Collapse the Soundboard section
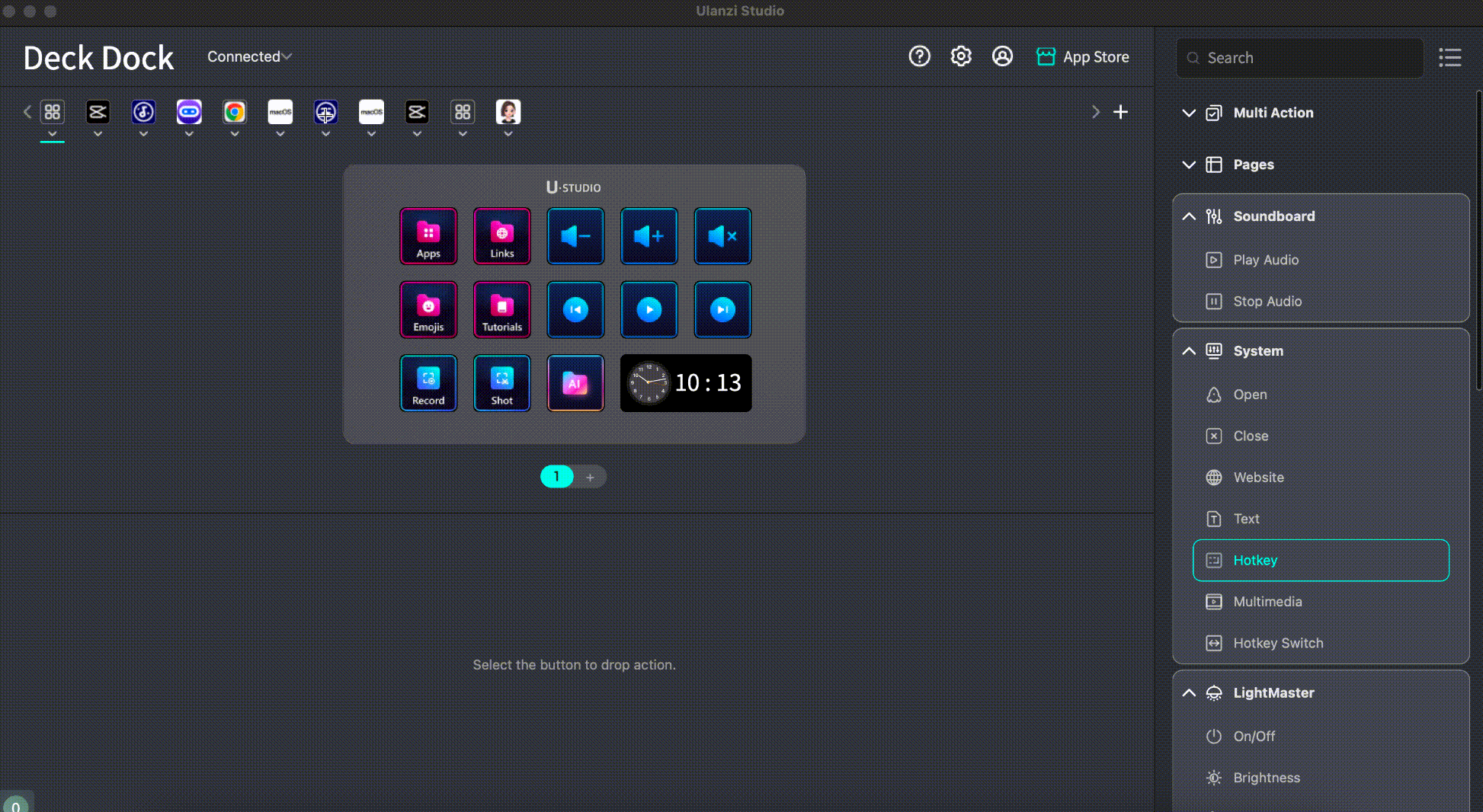Image resolution: width=1483 pixels, height=812 pixels. pyautogui.click(x=1189, y=216)
